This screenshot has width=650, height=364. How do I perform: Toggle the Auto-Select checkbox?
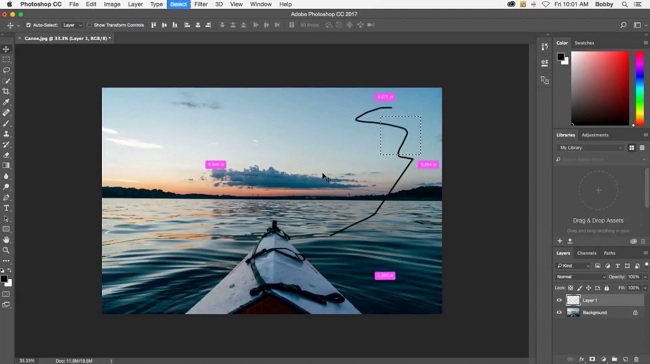28,25
